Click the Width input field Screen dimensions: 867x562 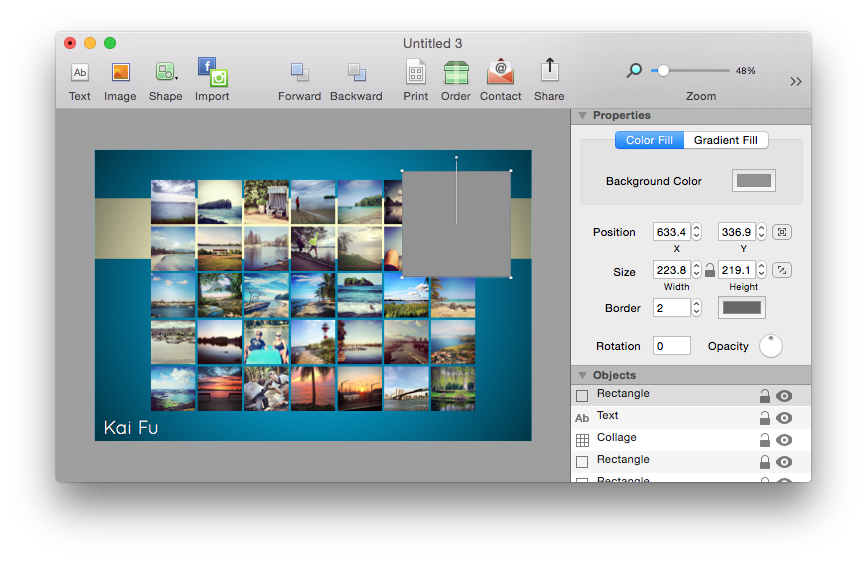[x=671, y=270]
